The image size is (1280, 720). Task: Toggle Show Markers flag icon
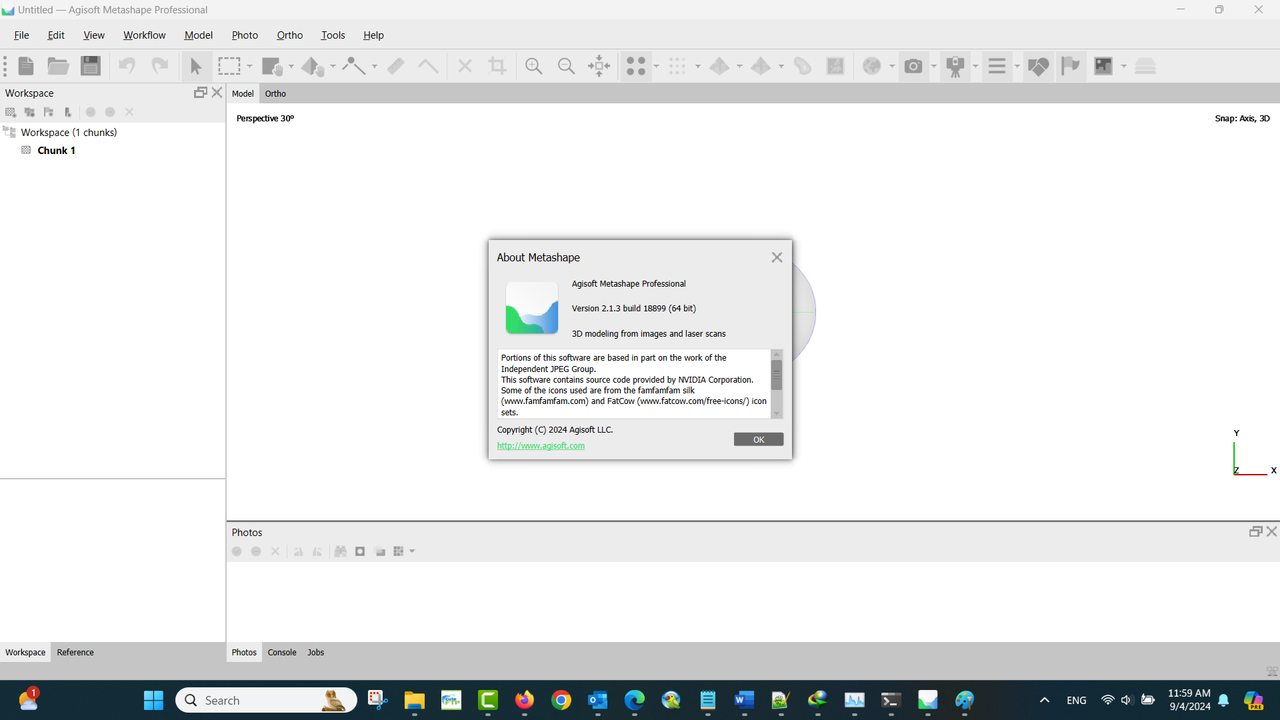pos(1070,66)
